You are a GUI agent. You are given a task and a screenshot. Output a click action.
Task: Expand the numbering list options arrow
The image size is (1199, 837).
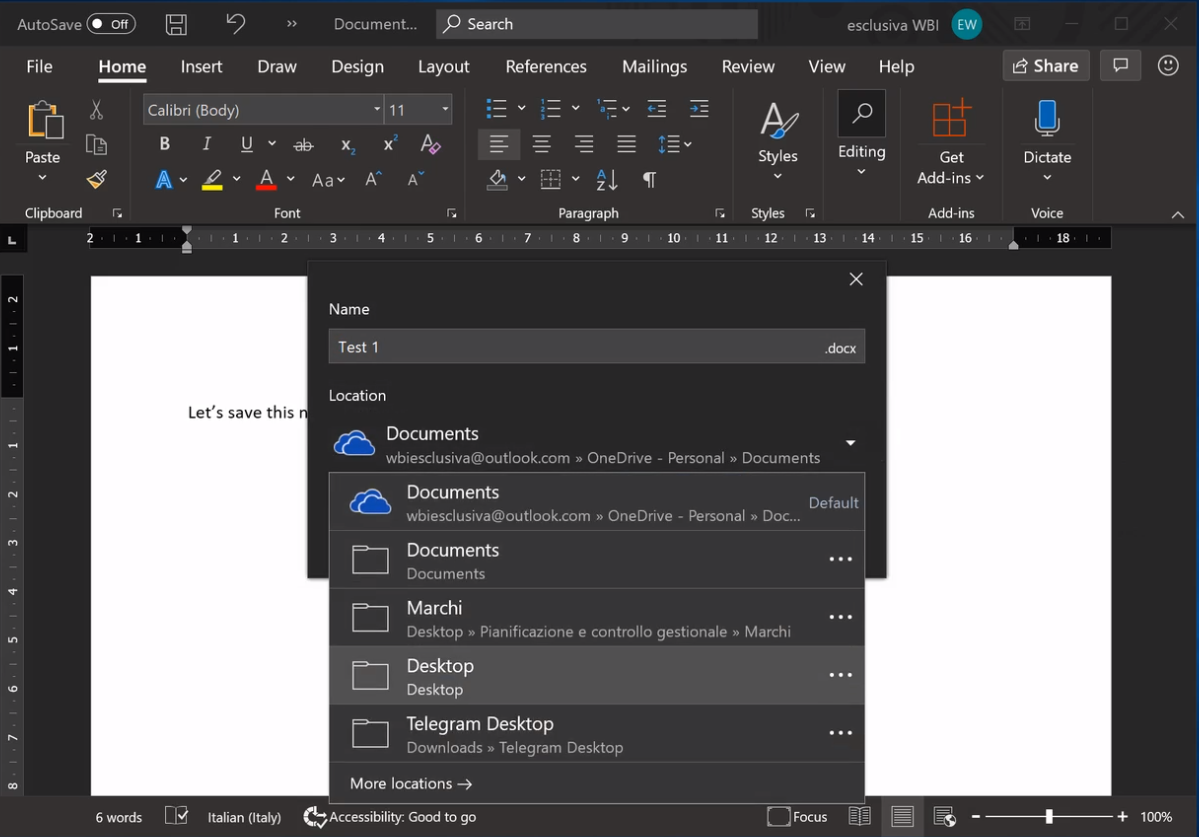[x=576, y=109]
